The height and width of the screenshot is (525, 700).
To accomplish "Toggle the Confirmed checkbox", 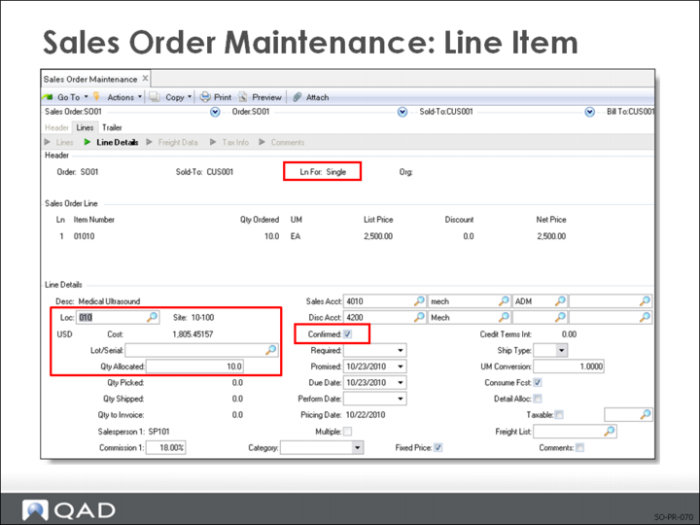I will (348, 334).
